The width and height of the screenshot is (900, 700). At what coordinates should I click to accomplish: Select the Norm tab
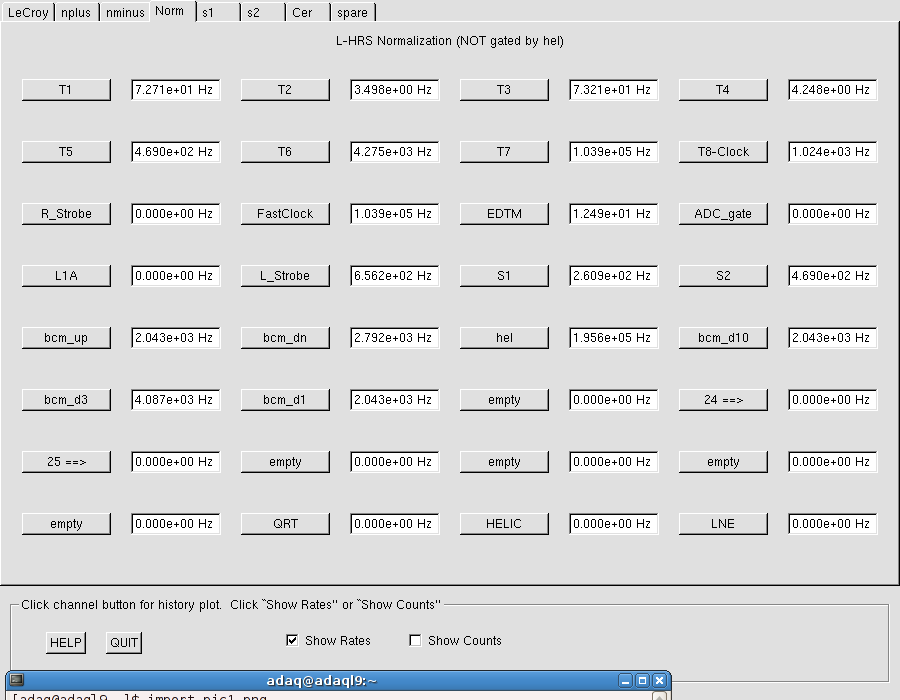[170, 11]
